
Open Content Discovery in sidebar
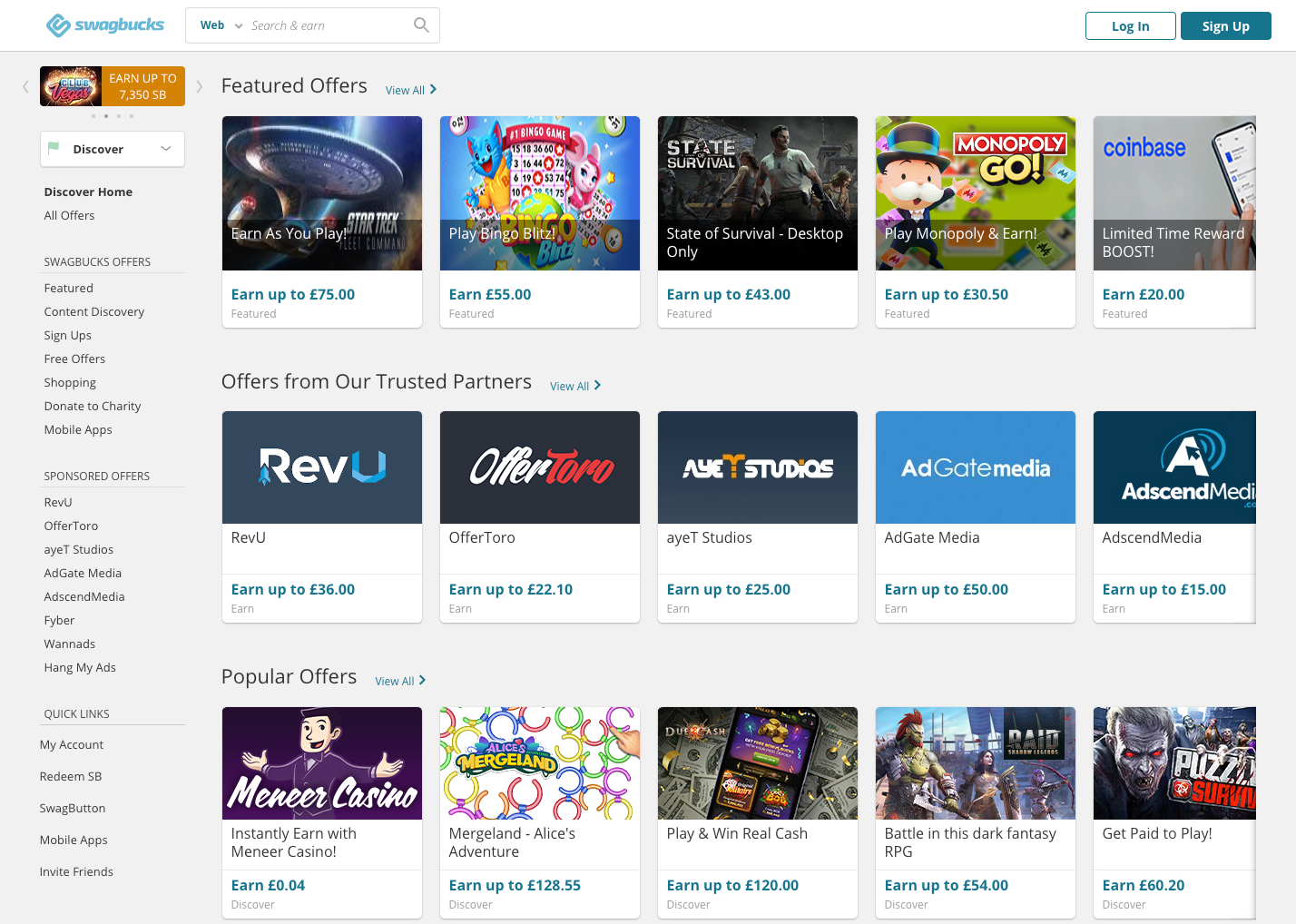pyautogui.click(x=94, y=311)
